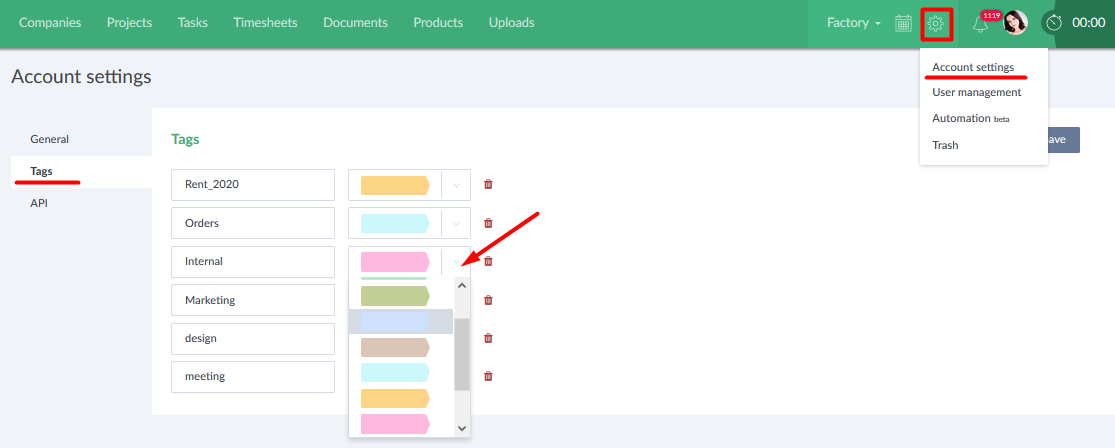Expand the Orders color dropdown
Viewport: 1115px width, 448px height.
point(456,223)
